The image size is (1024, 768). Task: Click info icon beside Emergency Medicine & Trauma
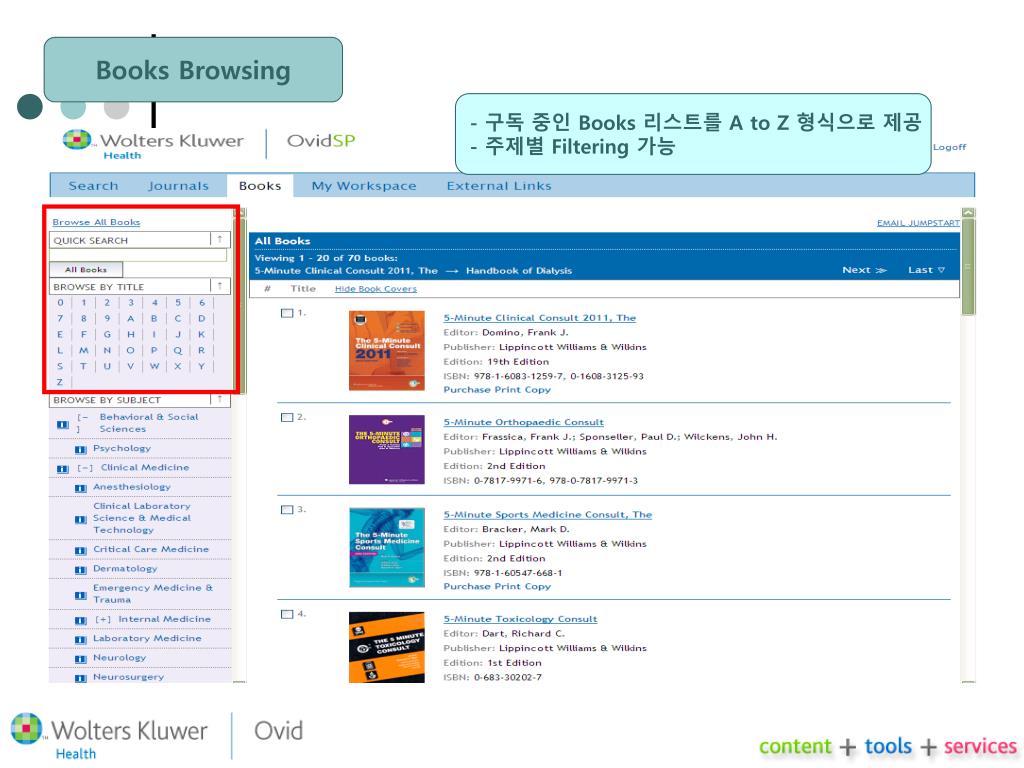click(80, 595)
